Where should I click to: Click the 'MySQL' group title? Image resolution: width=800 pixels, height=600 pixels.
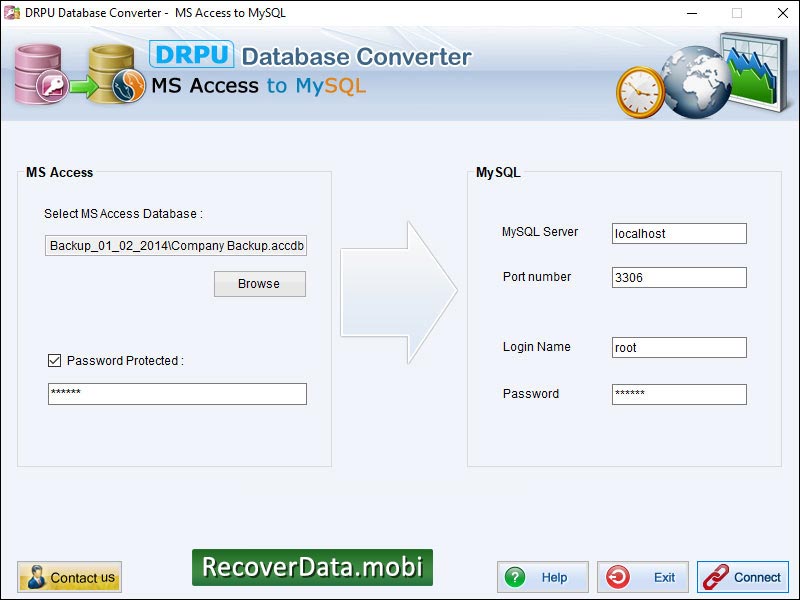point(498,172)
